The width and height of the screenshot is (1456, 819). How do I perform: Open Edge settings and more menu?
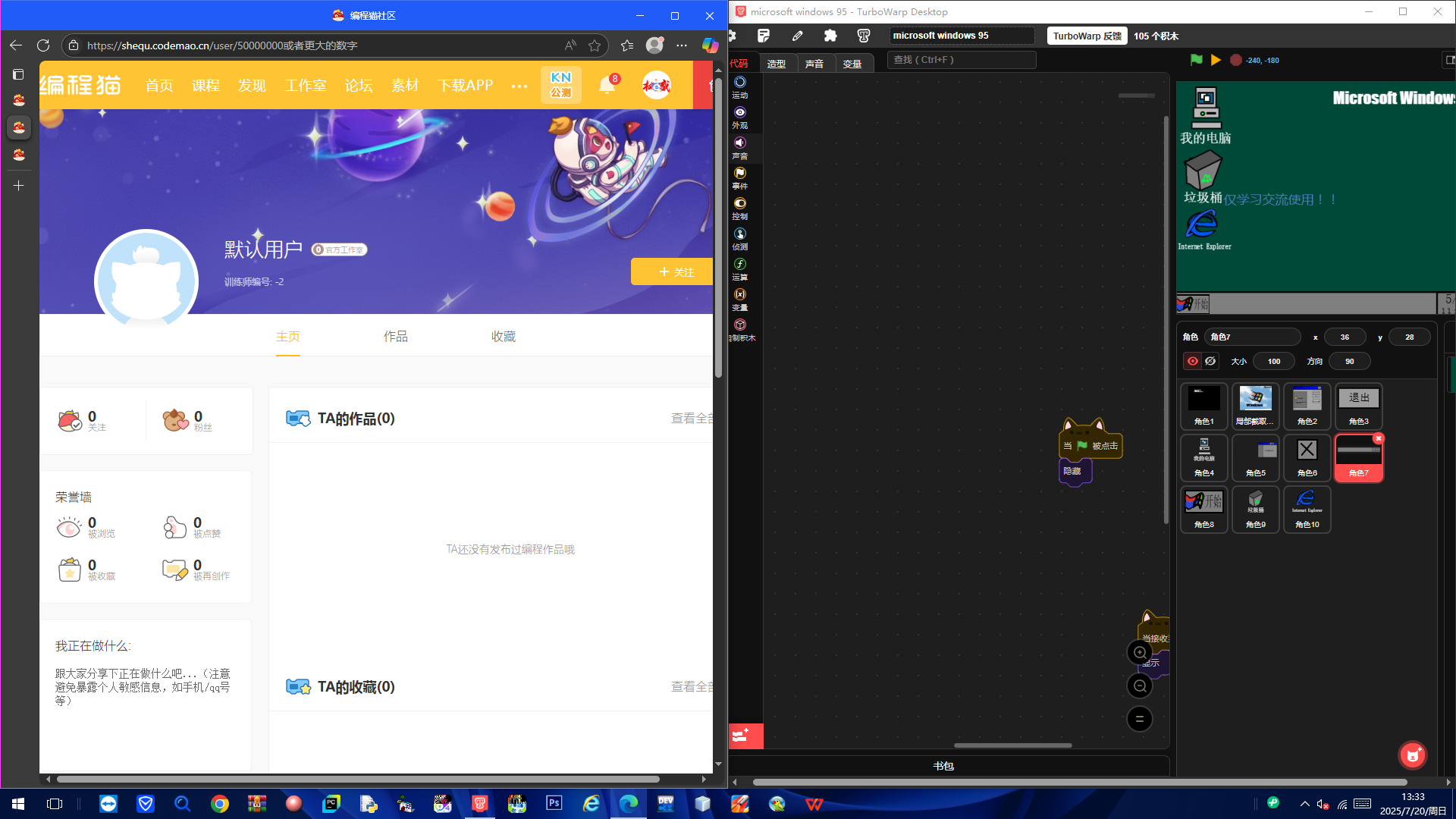(x=682, y=45)
